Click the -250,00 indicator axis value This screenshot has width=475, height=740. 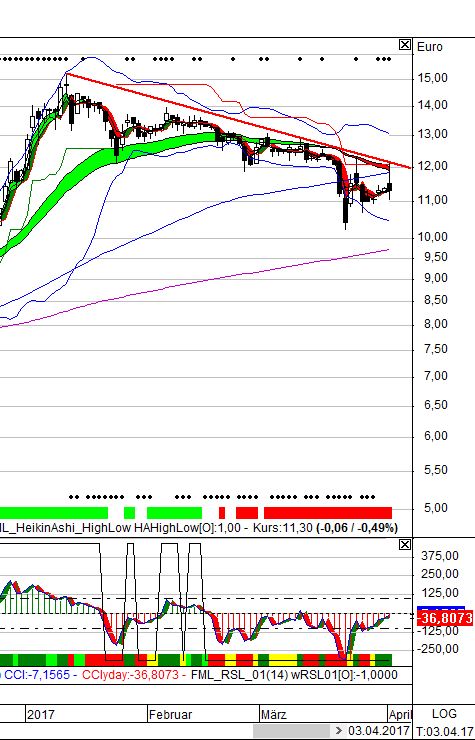click(x=438, y=649)
